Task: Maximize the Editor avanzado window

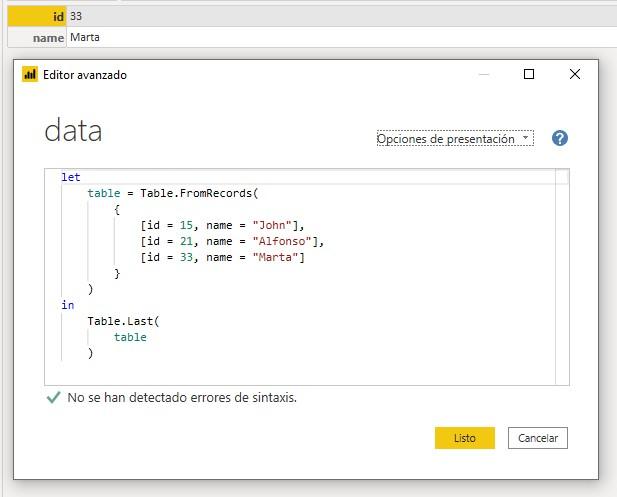Action: coord(529,74)
